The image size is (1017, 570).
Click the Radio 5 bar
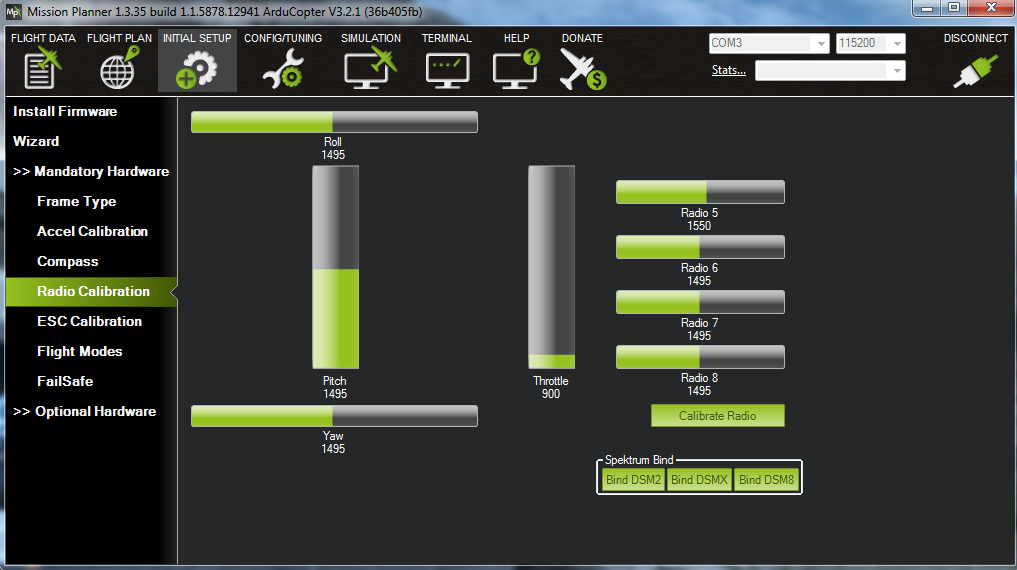click(700, 192)
